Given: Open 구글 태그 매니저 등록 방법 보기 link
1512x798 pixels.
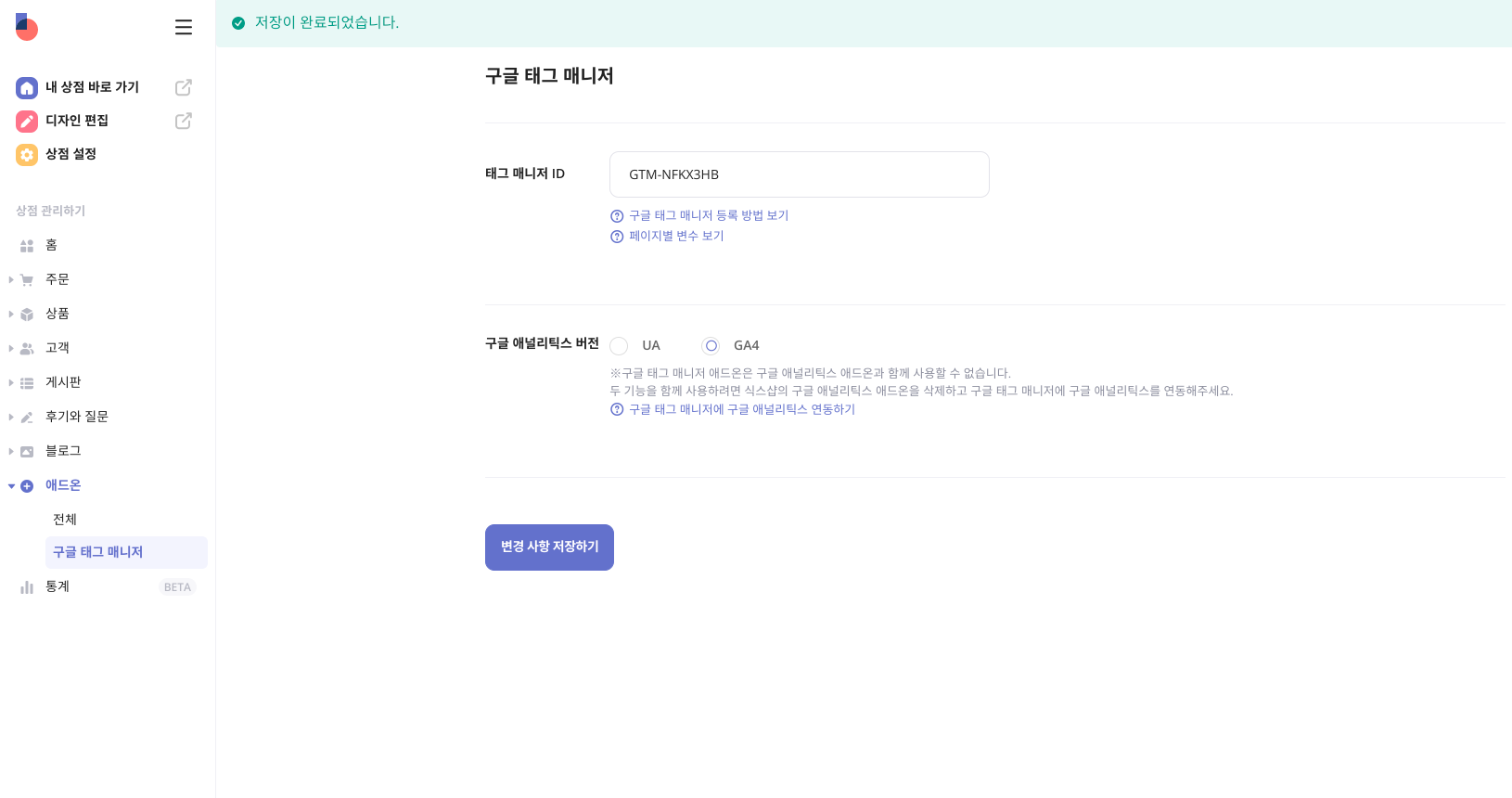Looking at the screenshot, I should tap(709, 215).
